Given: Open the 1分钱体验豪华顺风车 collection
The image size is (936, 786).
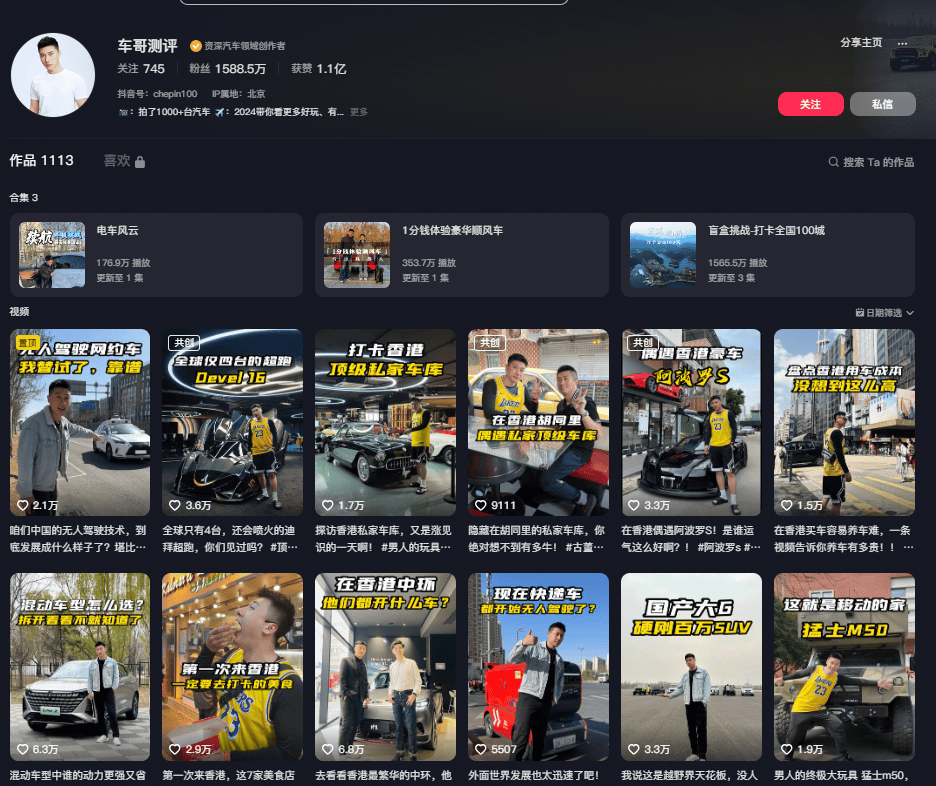Looking at the screenshot, I should click(x=462, y=255).
